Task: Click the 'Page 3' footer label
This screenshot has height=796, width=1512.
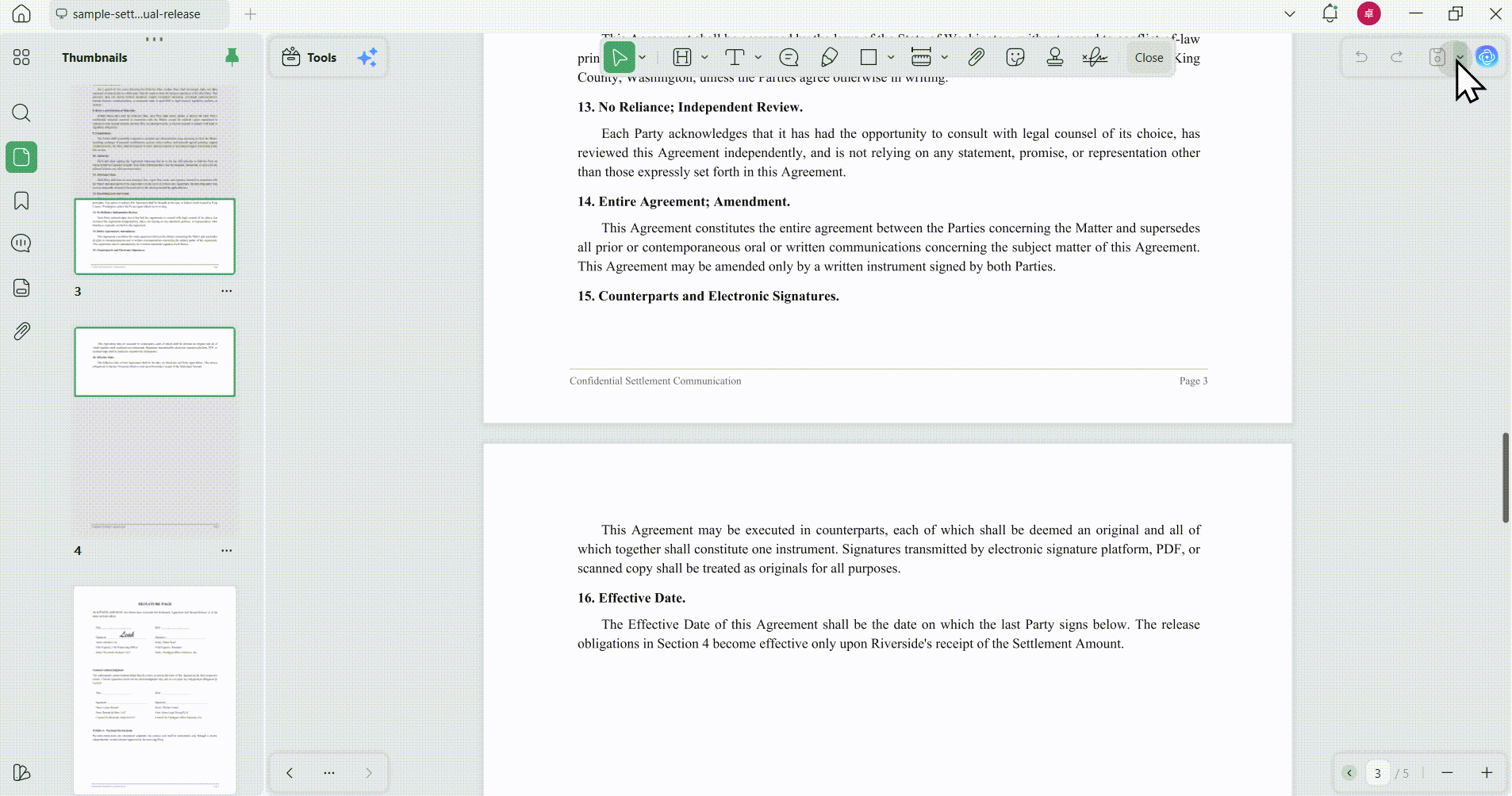Action: (1193, 381)
